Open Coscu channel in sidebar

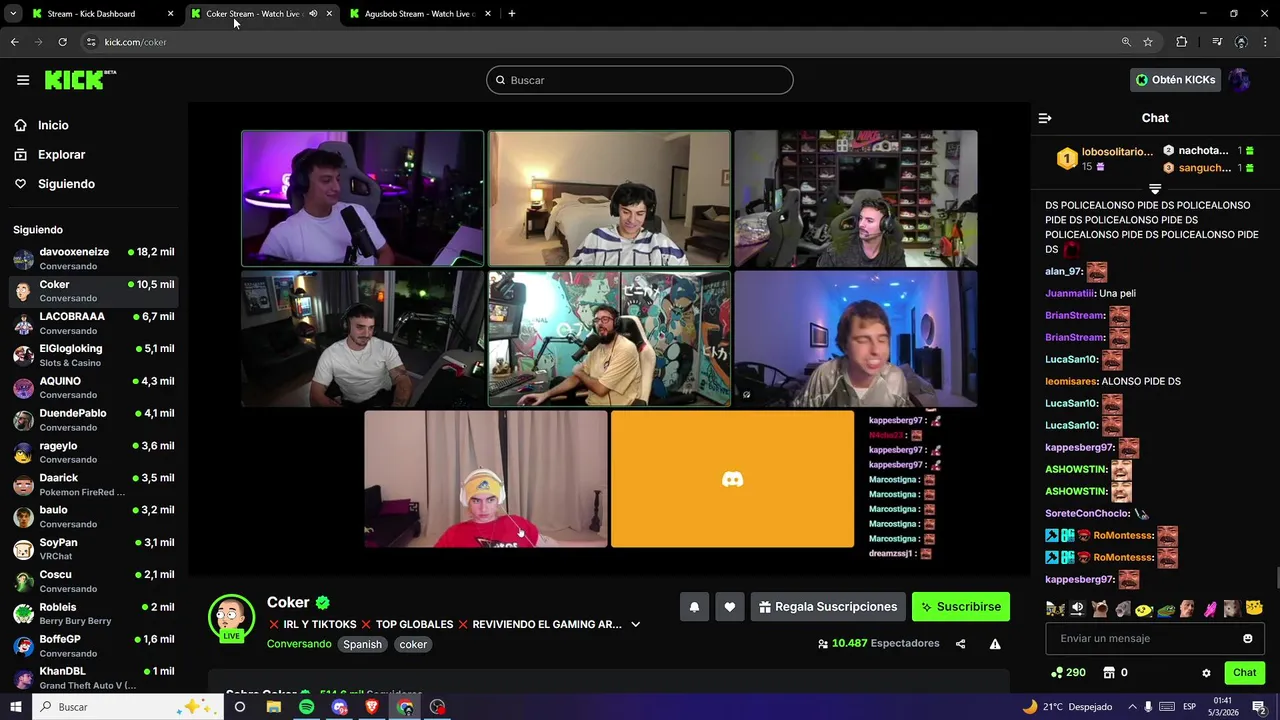point(93,581)
